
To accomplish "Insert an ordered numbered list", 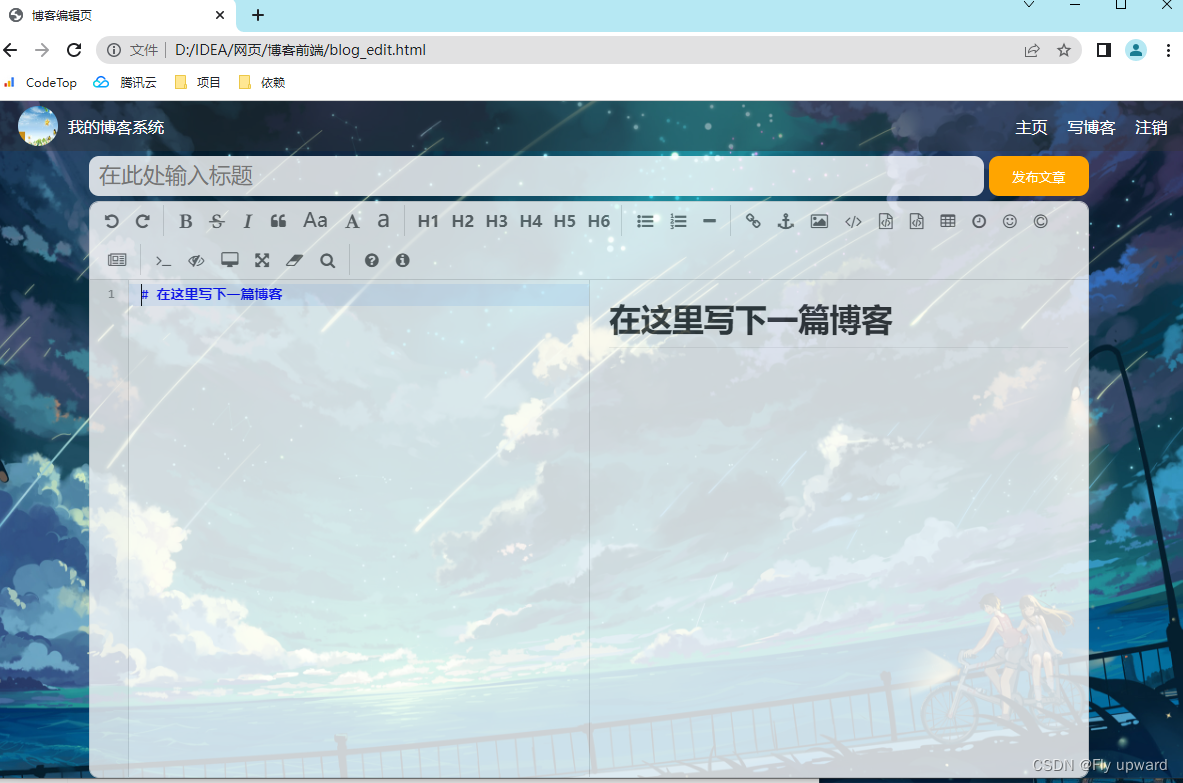I will point(678,221).
